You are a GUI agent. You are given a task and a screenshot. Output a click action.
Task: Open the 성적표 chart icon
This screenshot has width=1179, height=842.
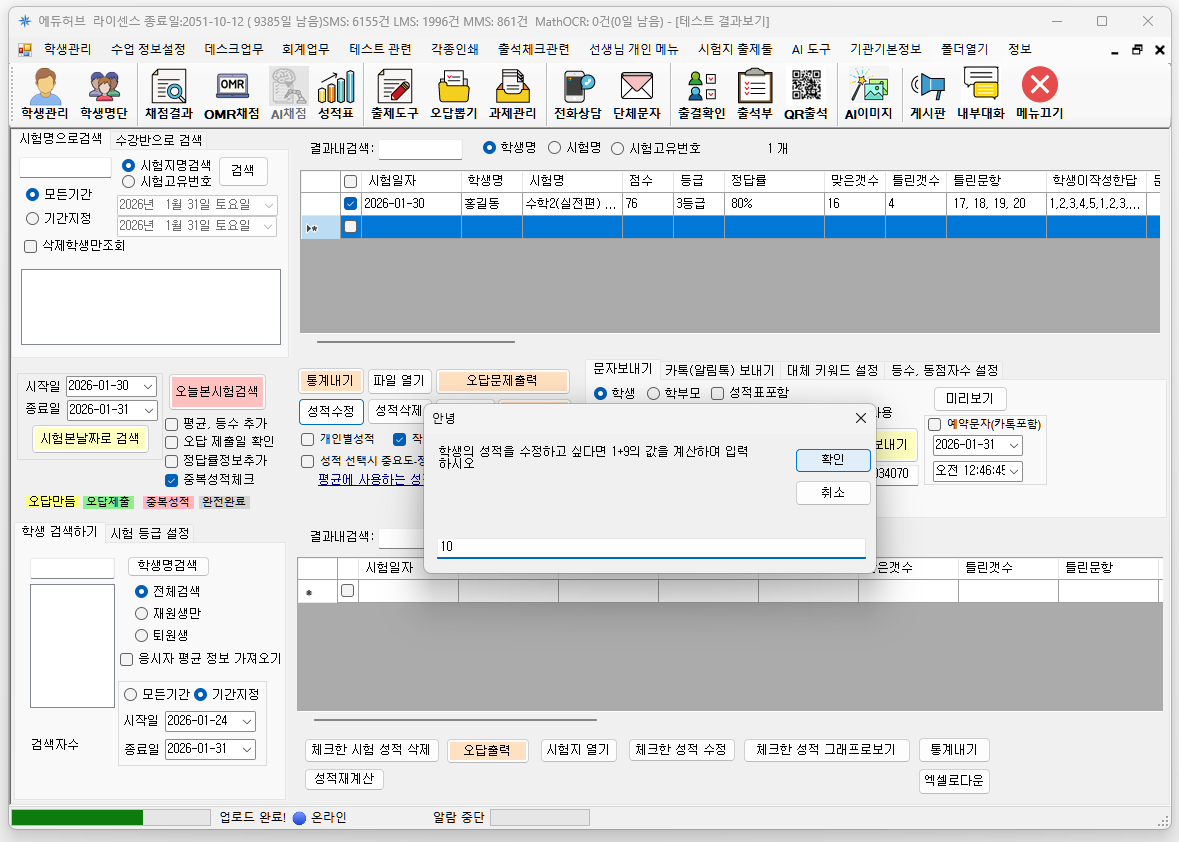coord(336,94)
